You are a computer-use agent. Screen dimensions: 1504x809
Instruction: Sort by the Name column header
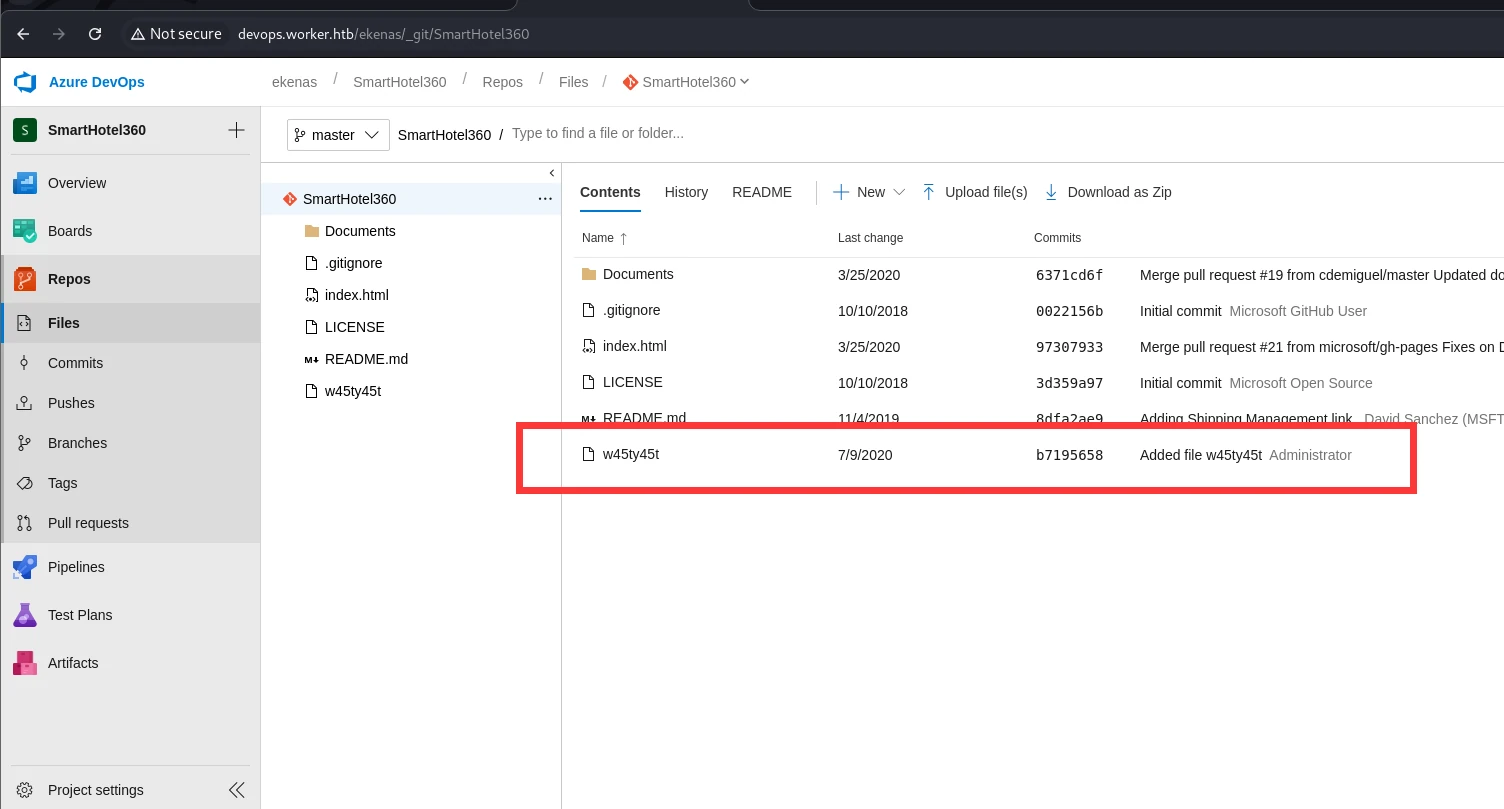point(604,238)
